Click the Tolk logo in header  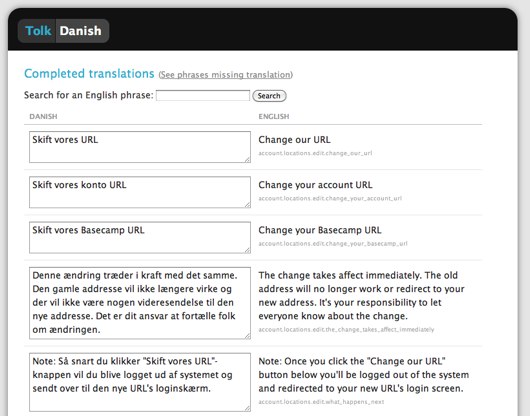coord(38,31)
